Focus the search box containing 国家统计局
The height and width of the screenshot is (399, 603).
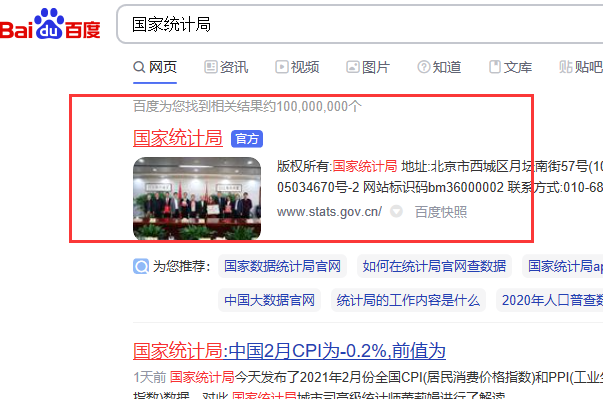[360, 24]
